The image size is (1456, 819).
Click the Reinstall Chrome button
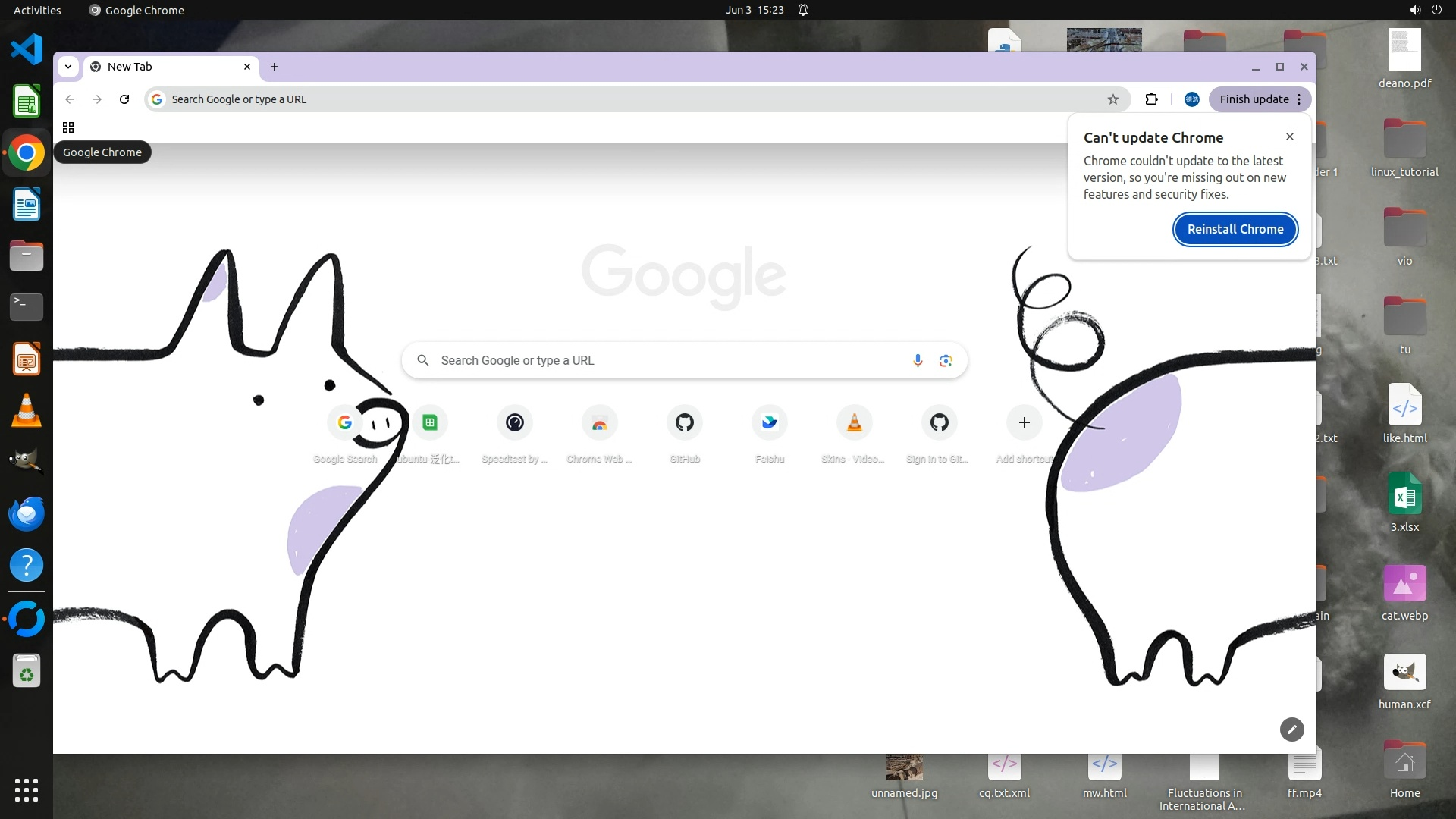[1235, 229]
